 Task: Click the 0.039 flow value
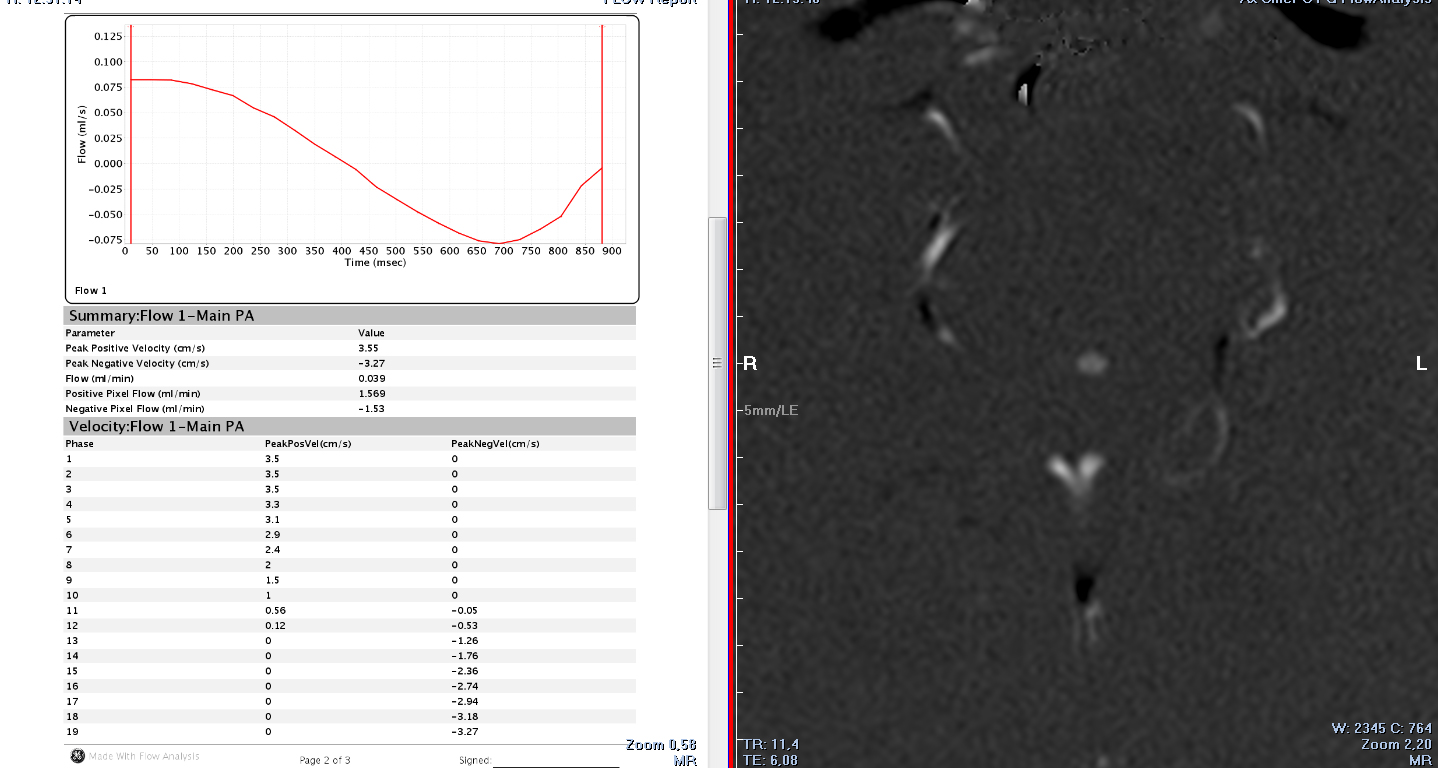pyautogui.click(x=372, y=378)
